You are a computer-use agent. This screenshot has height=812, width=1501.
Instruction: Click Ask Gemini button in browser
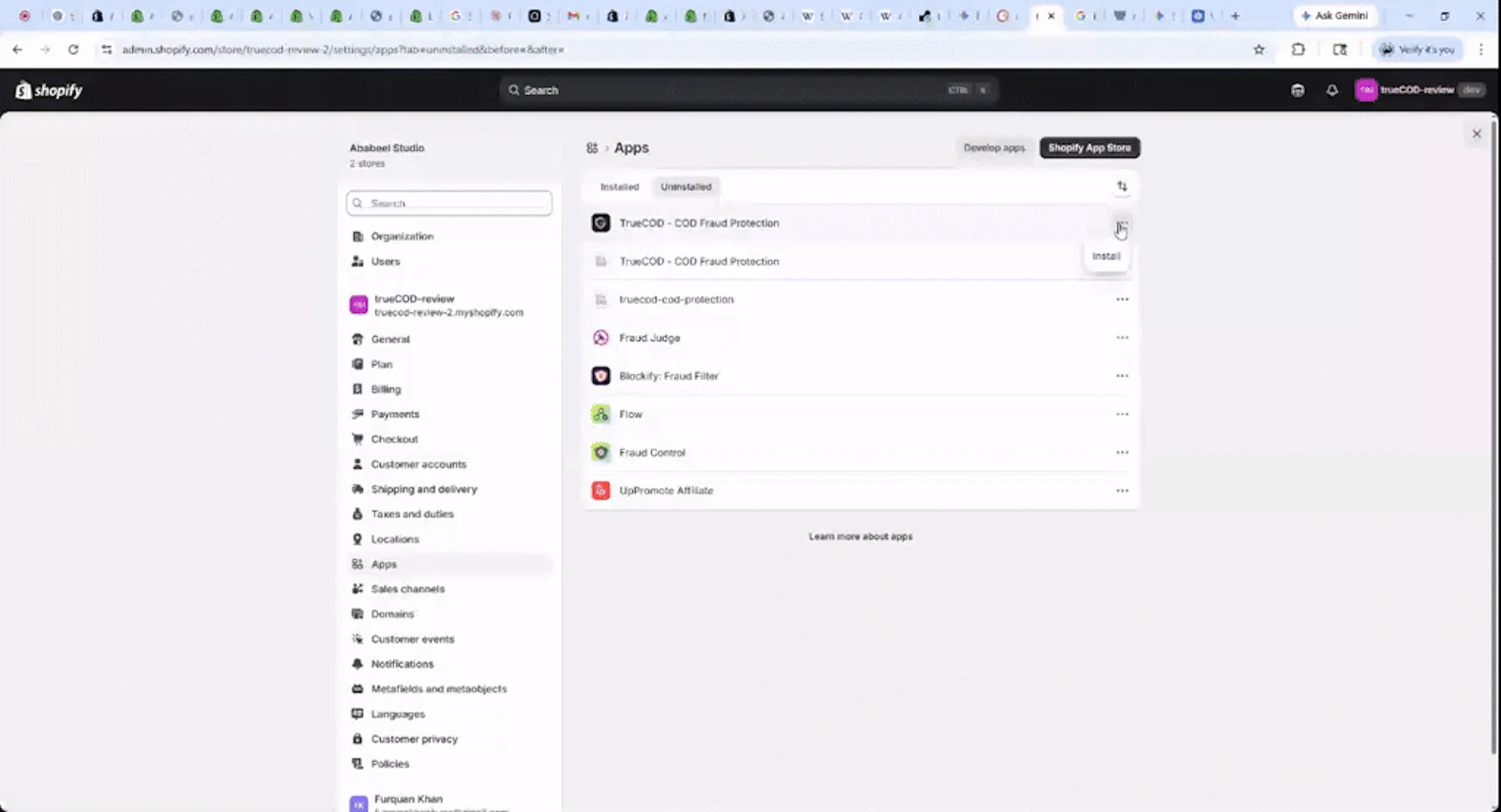pyautogui.click(x=1334, y=16)
